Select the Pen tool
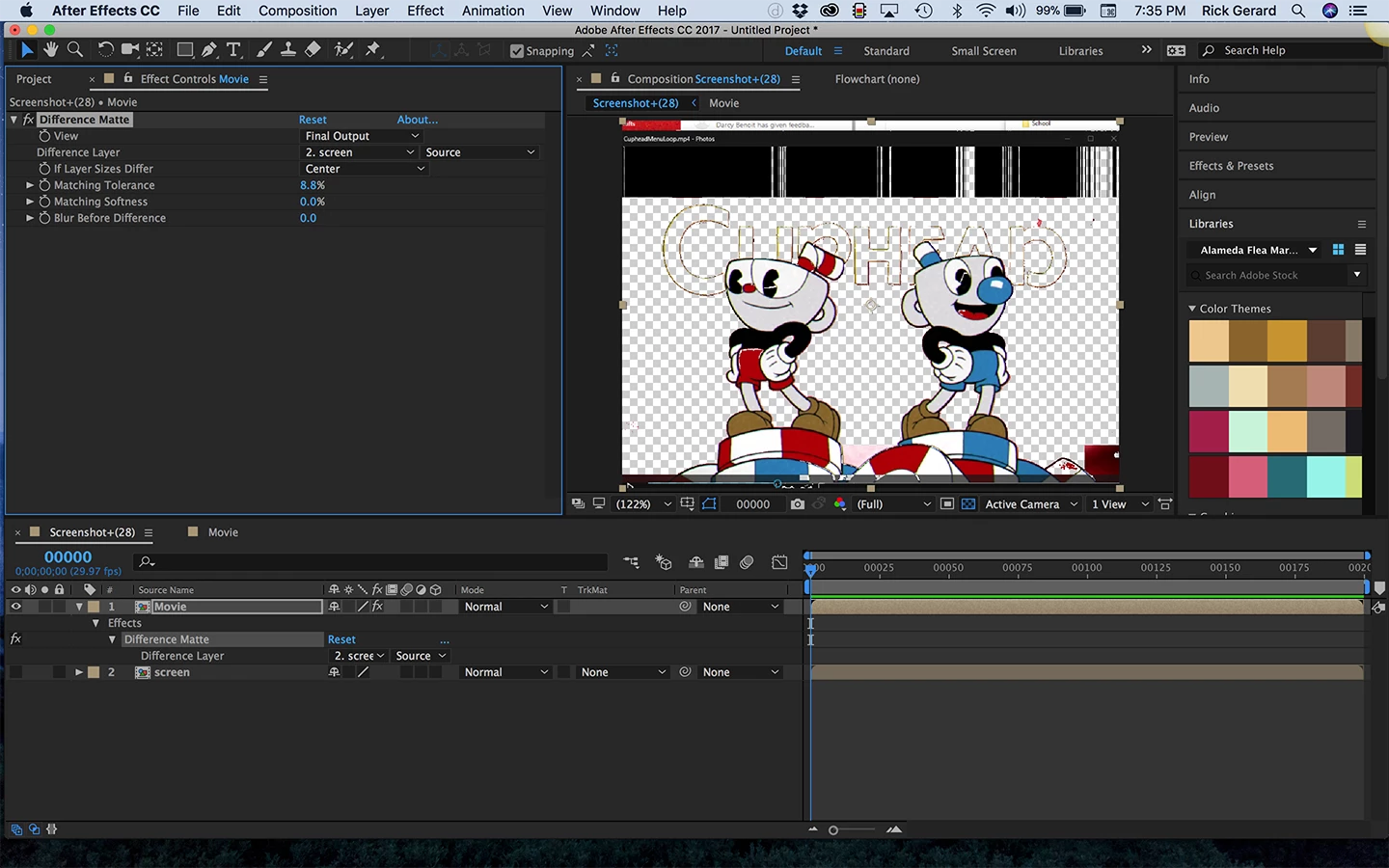 pyautogui.click(x=209, y=50)
